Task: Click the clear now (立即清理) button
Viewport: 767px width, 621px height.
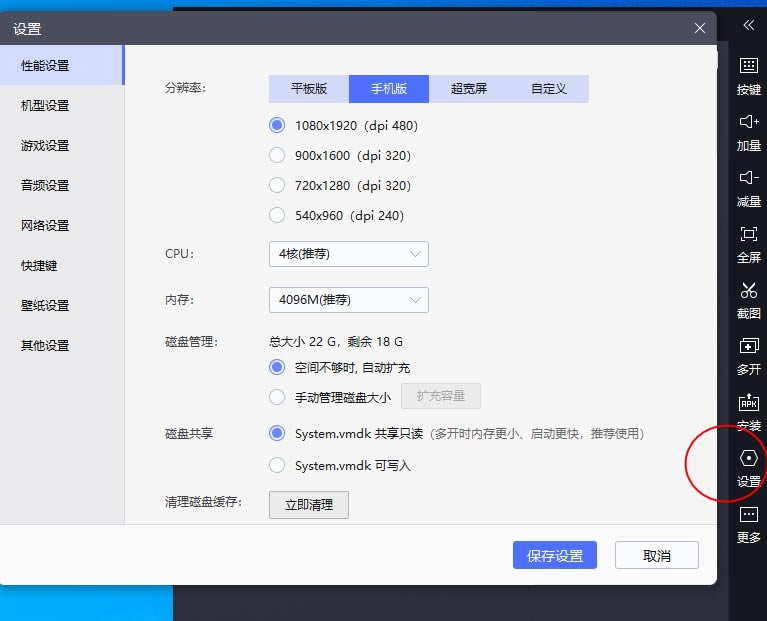Action: tap(309, 505)
